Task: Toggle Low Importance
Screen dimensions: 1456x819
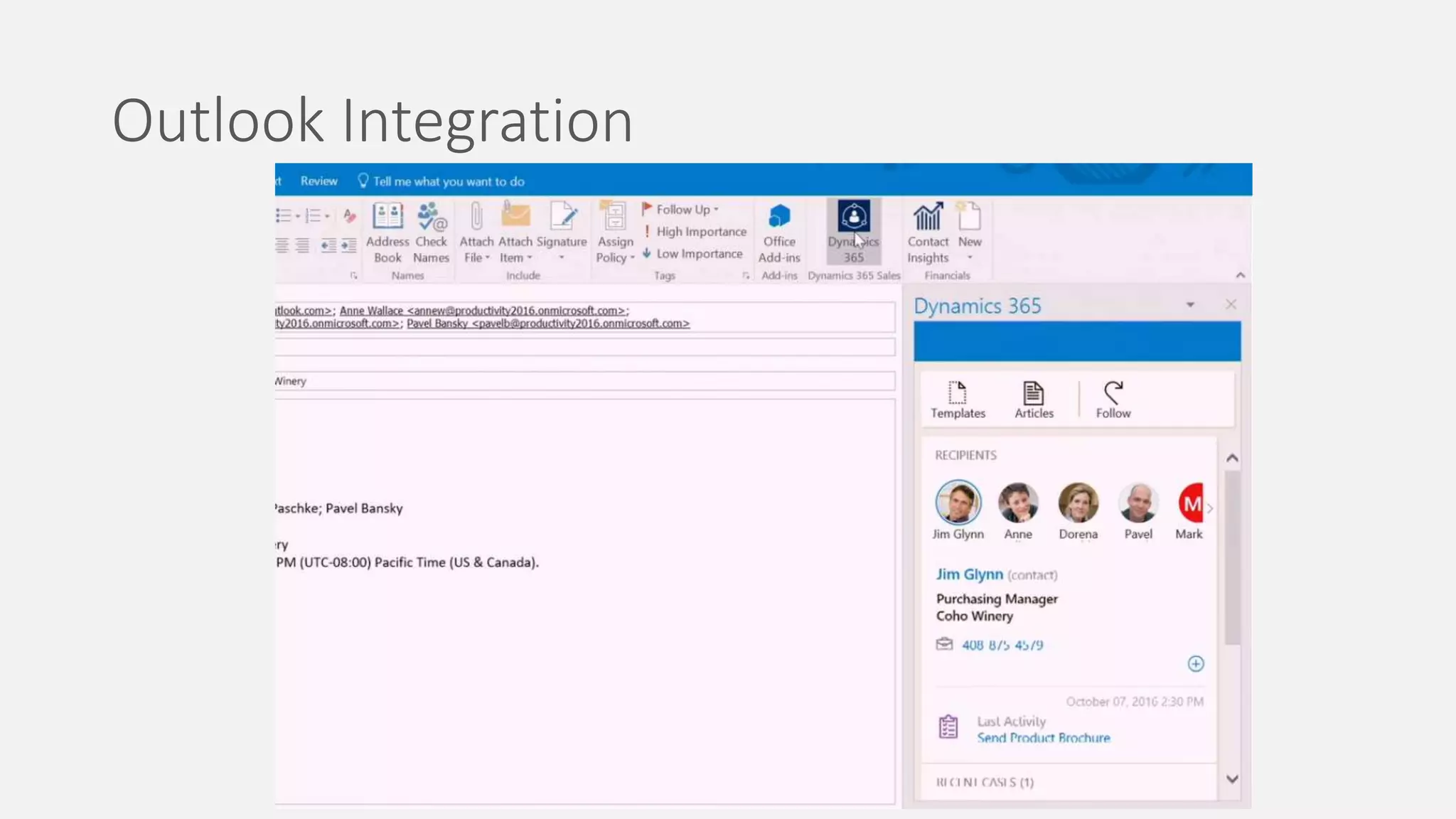Action: (692, 253)
